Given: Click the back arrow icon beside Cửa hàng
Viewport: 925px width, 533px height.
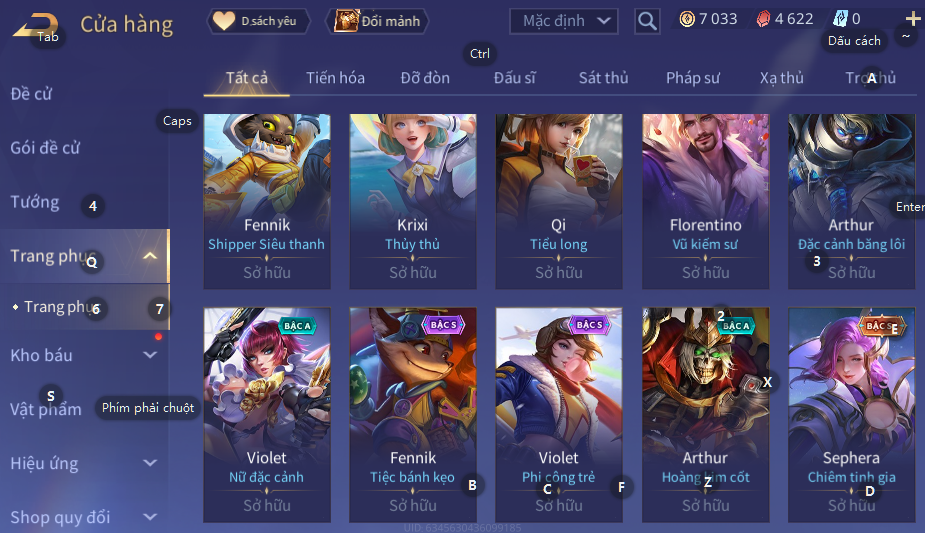Looking at the screenshot, I should pyautogui.click(x=35, y=25).
